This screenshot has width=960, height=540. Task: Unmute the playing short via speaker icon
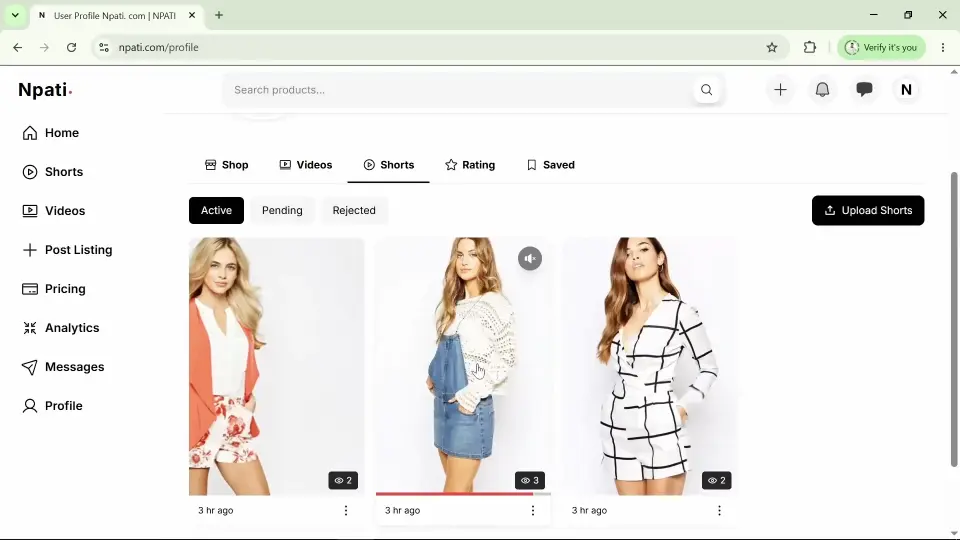530,258
